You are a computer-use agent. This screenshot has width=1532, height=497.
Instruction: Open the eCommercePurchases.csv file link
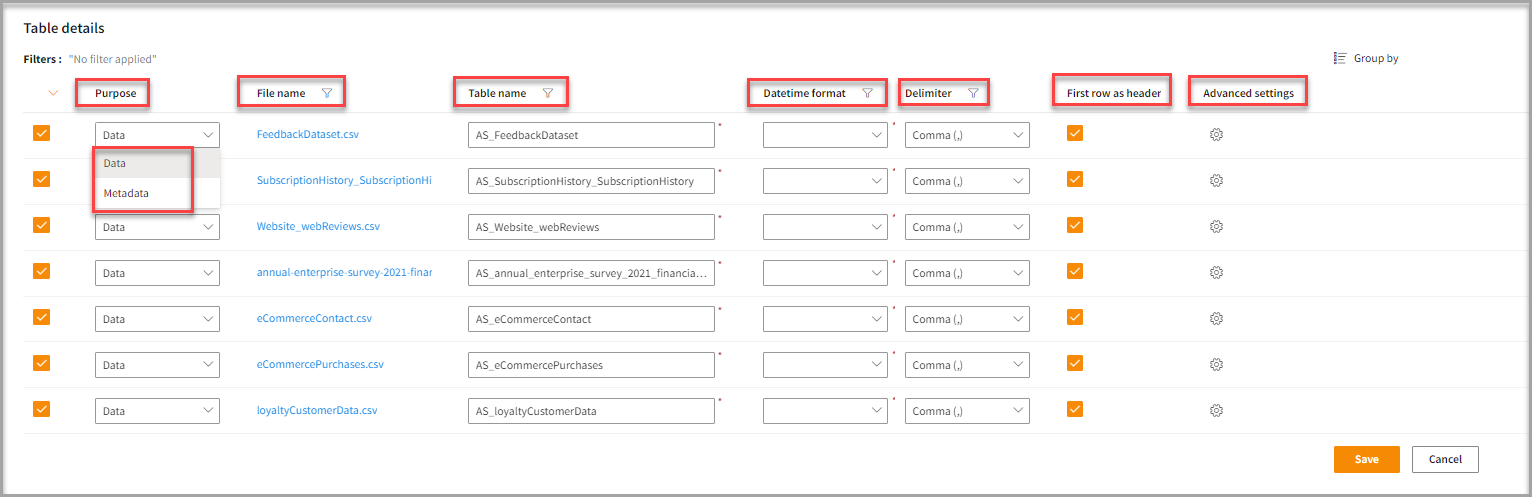pyautogui.click(x=320, y=365)
